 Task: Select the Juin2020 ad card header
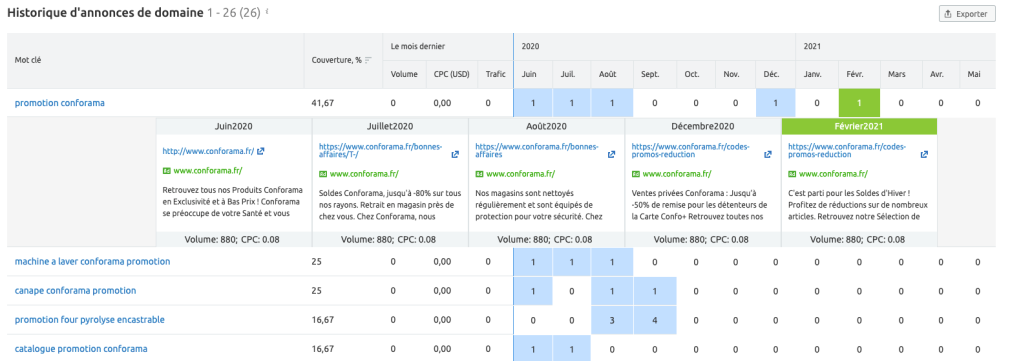234,126
